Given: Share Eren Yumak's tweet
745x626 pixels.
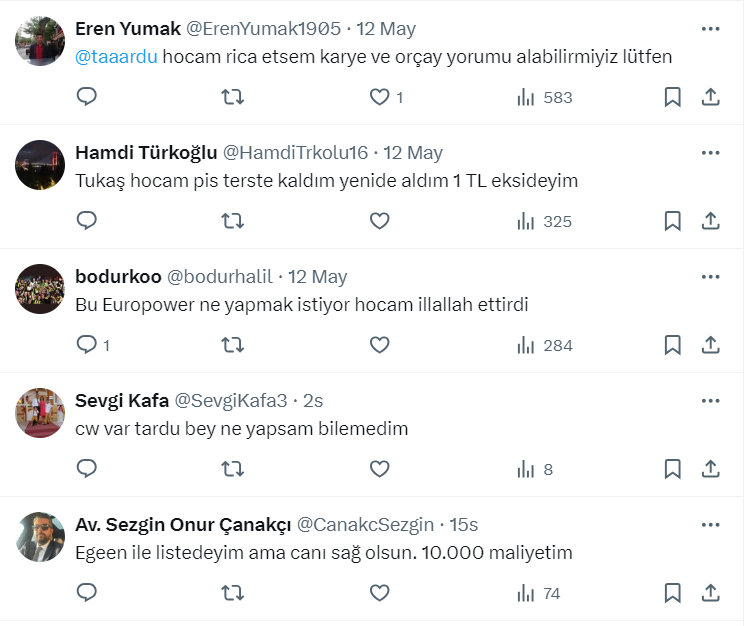Looking at the screenshot, I should (710, 97).
